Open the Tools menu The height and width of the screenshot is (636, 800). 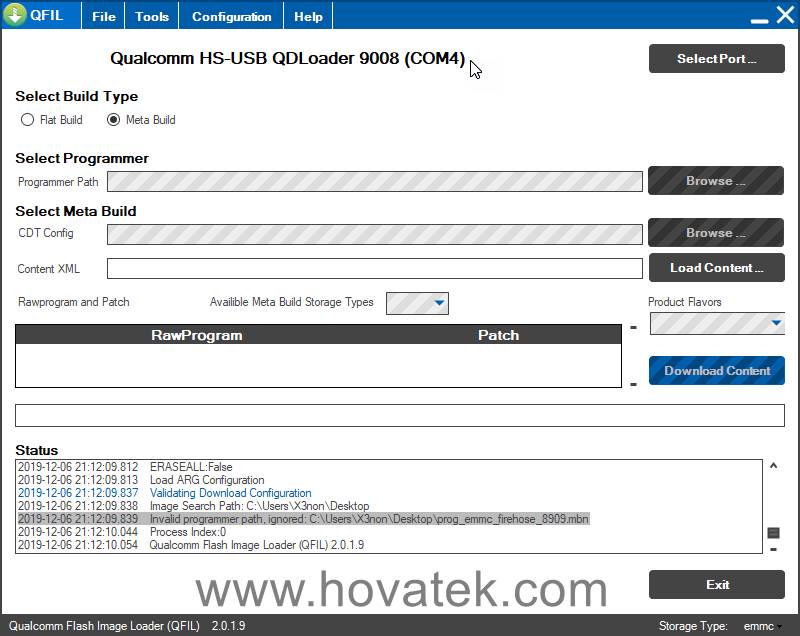pyautogui.click(x=152, y=16)
